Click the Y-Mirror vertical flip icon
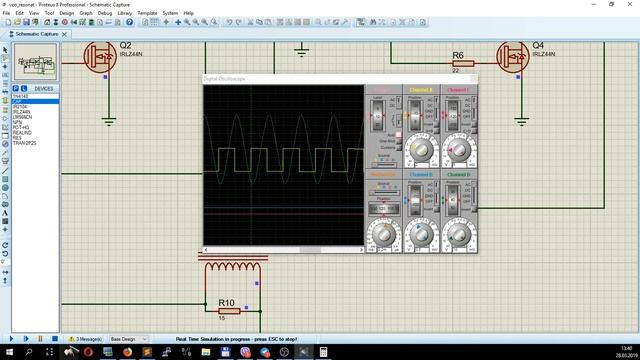The width and height of the screenshot is (640, 360). click(x=5, y=281)
